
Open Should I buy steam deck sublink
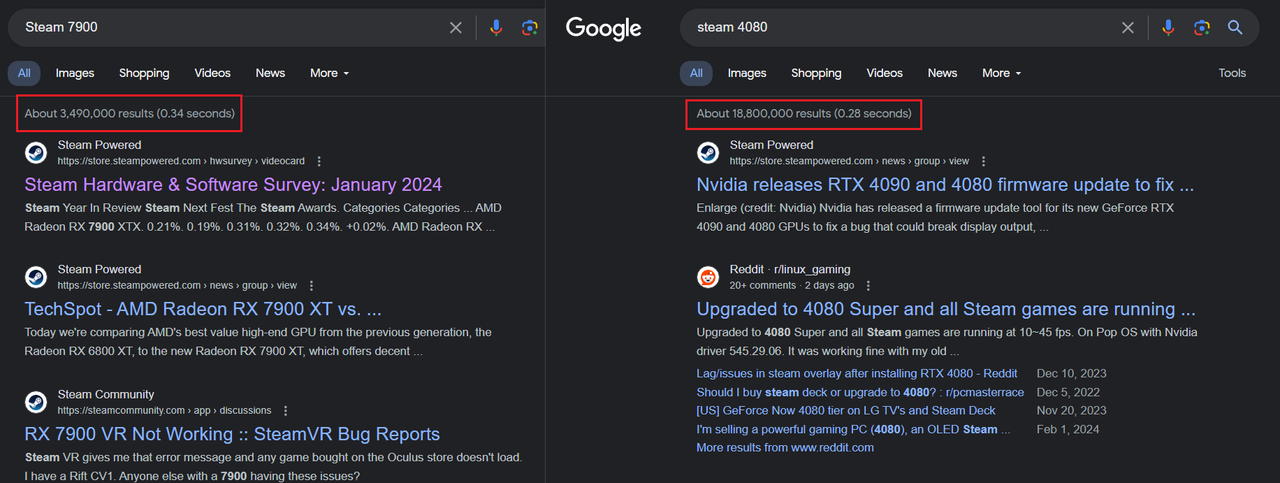[x=860, y=392]
